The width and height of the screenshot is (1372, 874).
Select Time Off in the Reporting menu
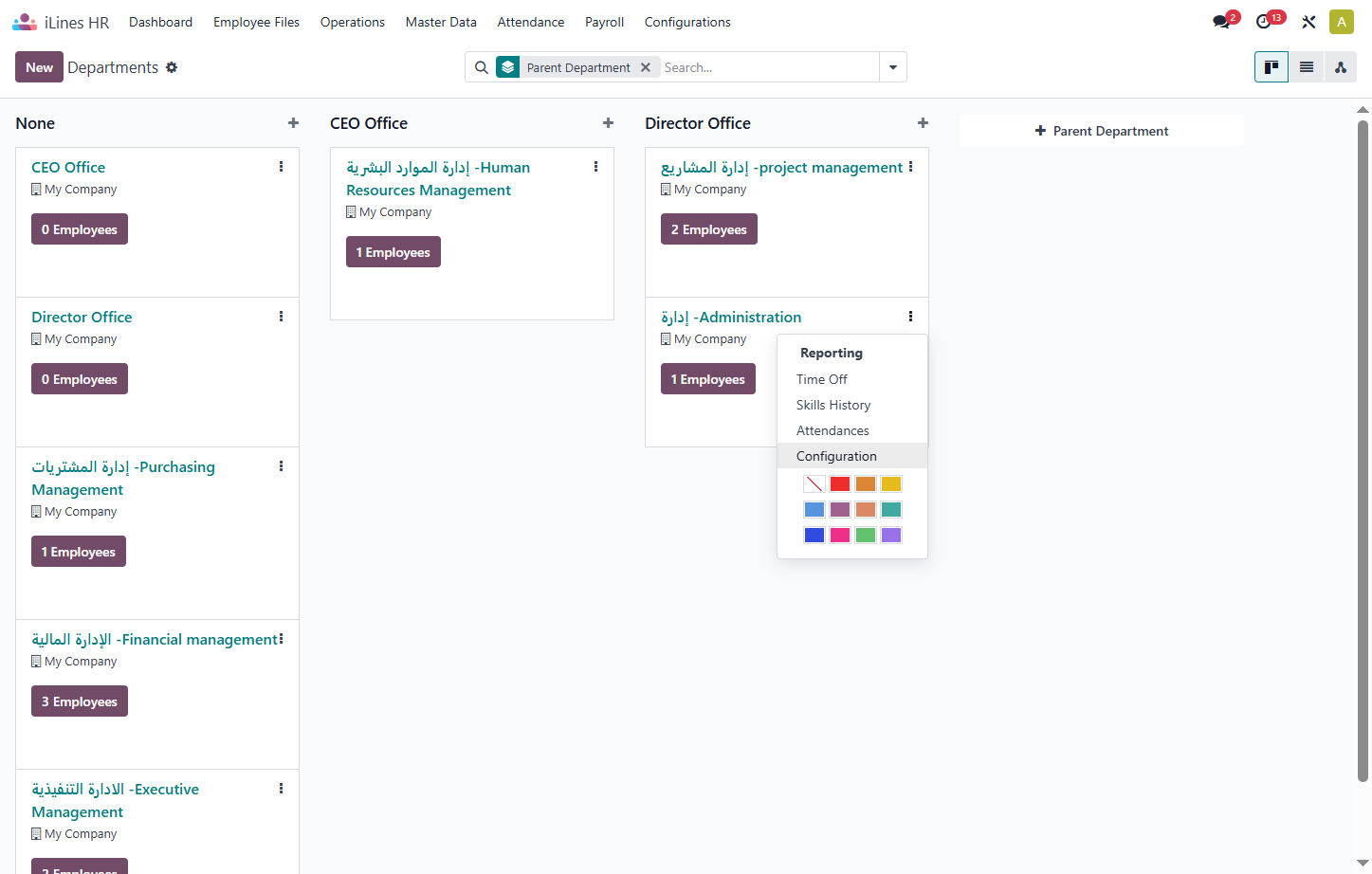[x=852, y=379]
